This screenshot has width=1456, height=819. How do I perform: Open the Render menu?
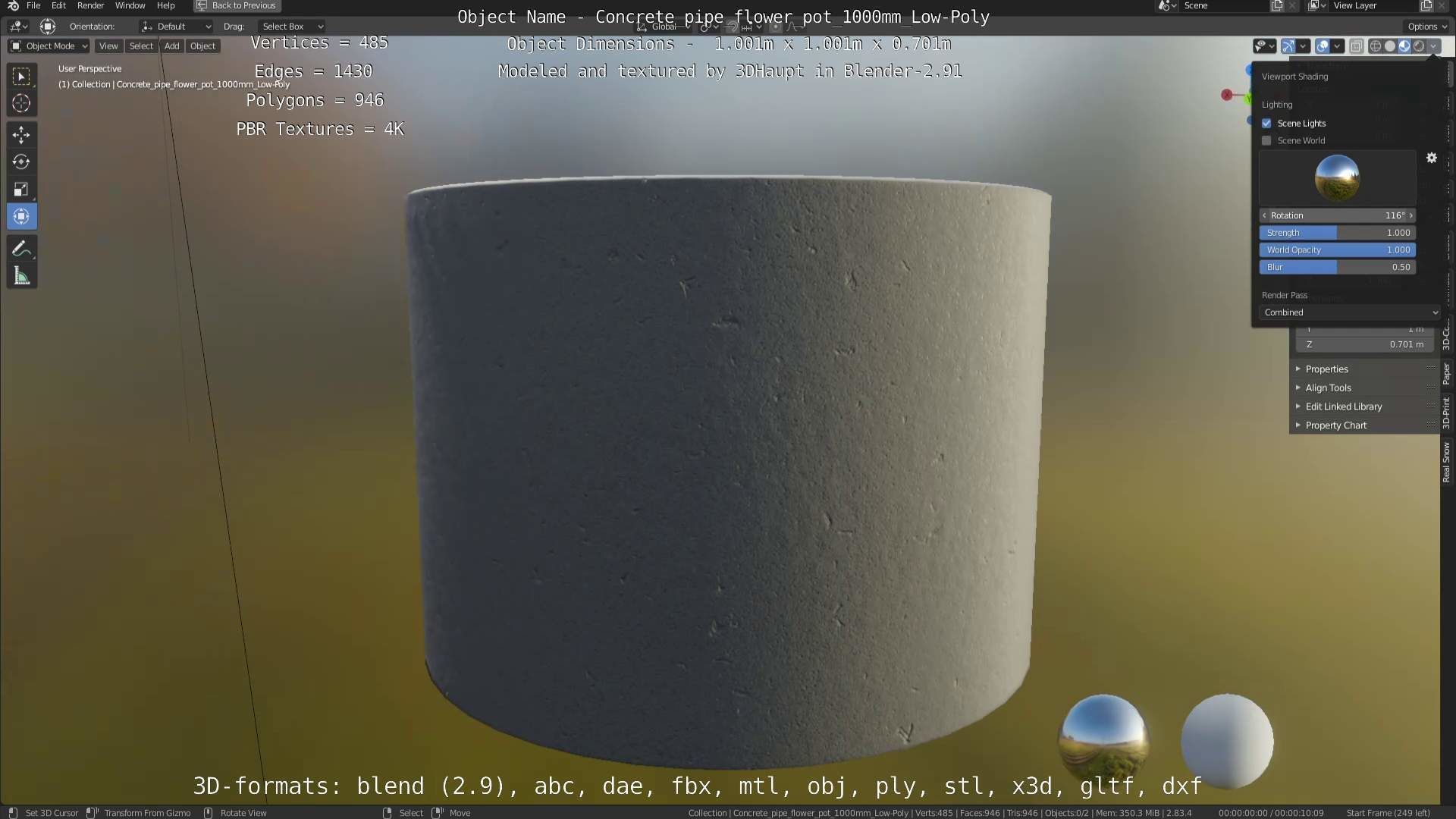90,5
